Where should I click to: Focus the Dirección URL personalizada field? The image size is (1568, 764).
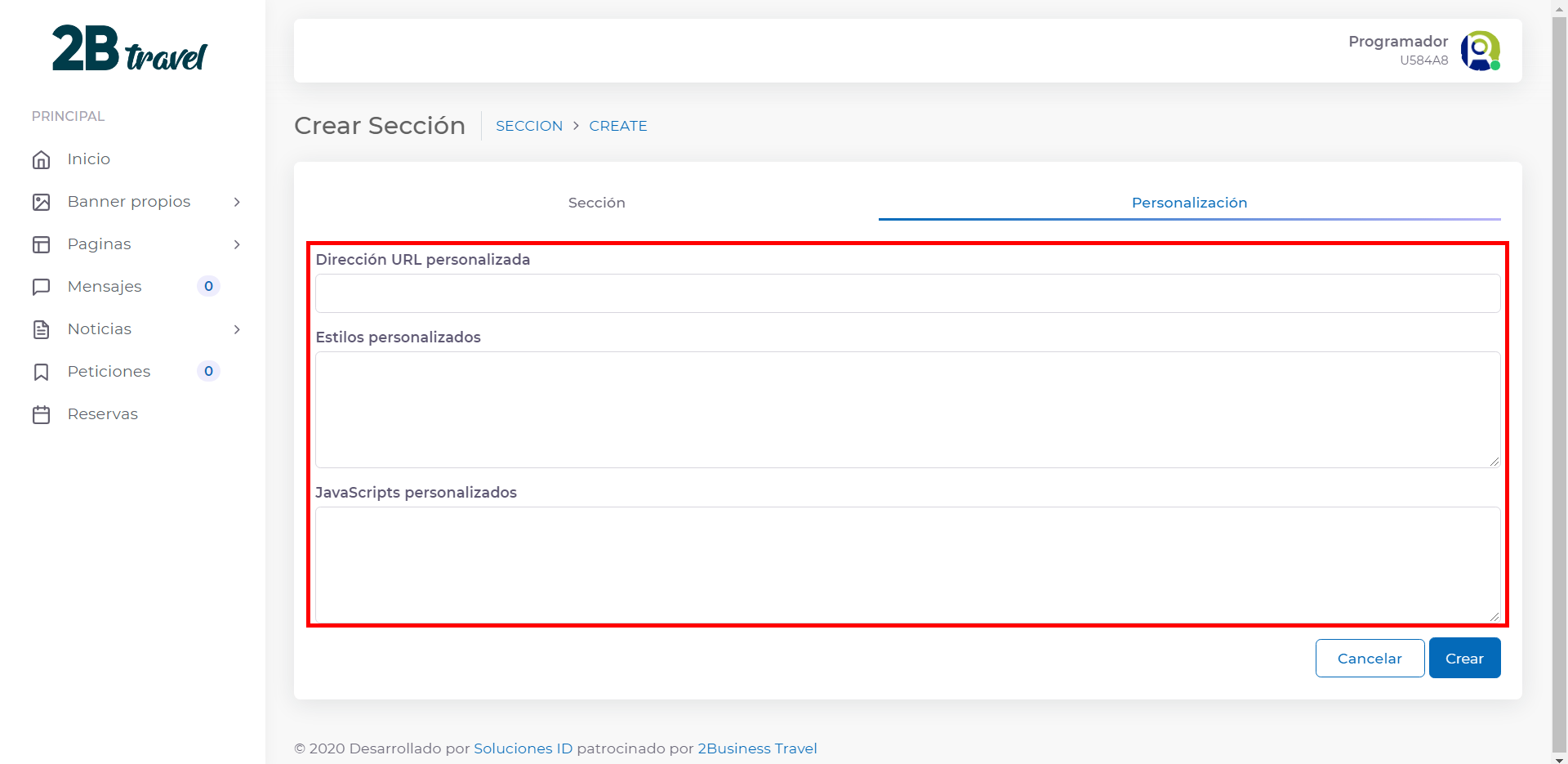coord(907,293)
